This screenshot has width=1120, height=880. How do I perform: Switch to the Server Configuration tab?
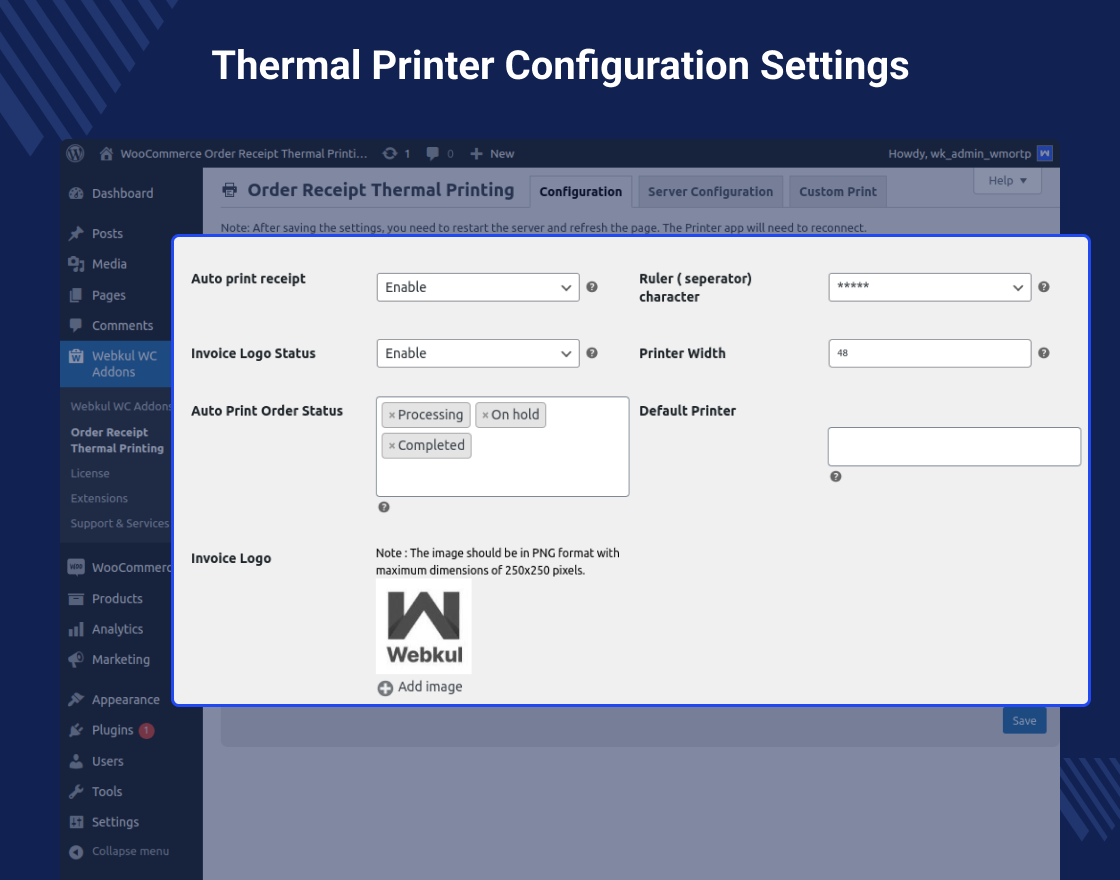click(710, 191)
